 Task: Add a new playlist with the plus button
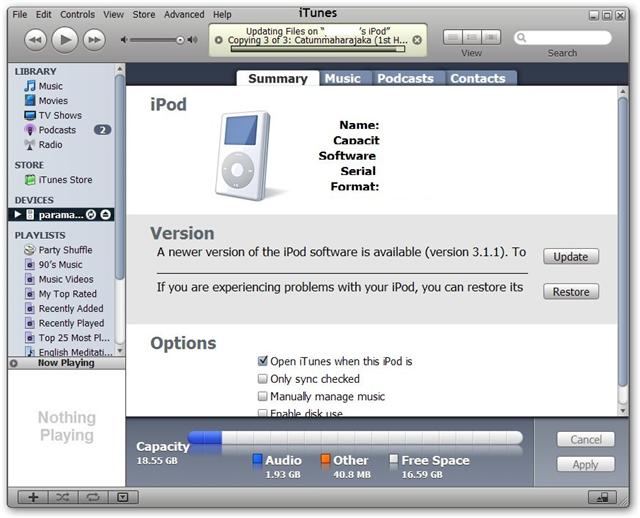click(x=33, y=497)
